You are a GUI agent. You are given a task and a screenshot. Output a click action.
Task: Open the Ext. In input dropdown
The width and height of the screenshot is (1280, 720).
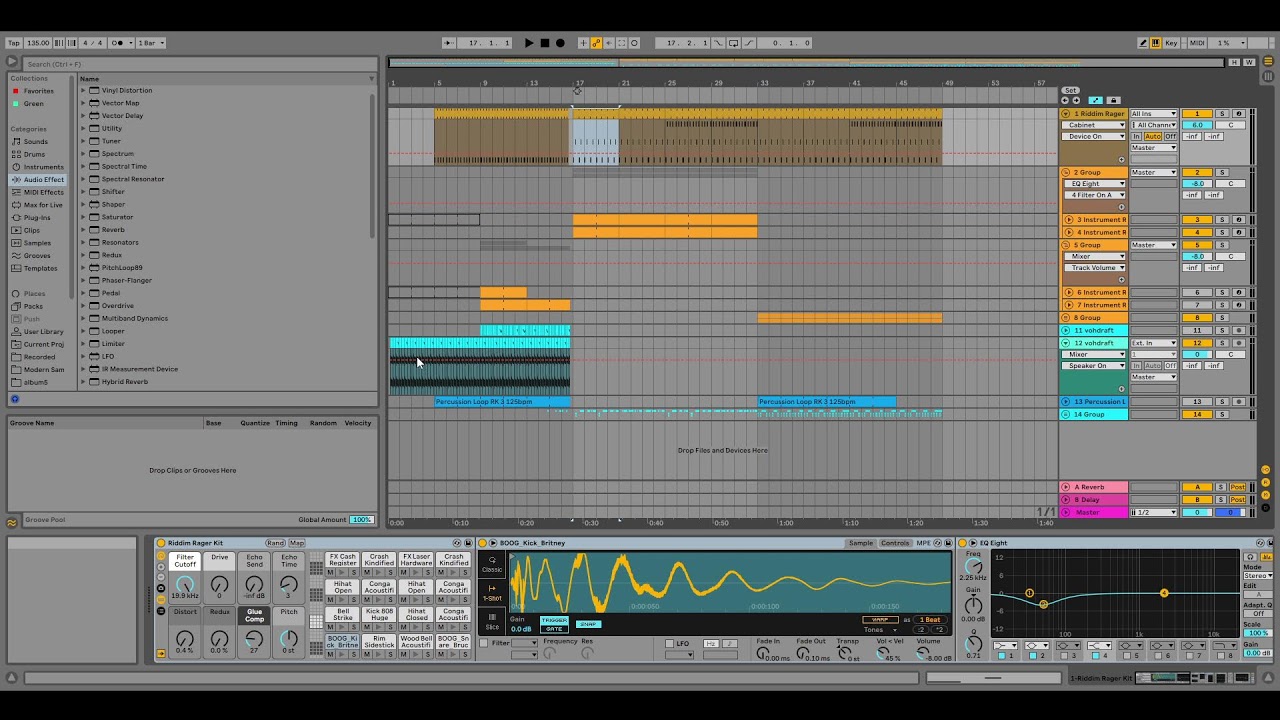(1153, 343)
